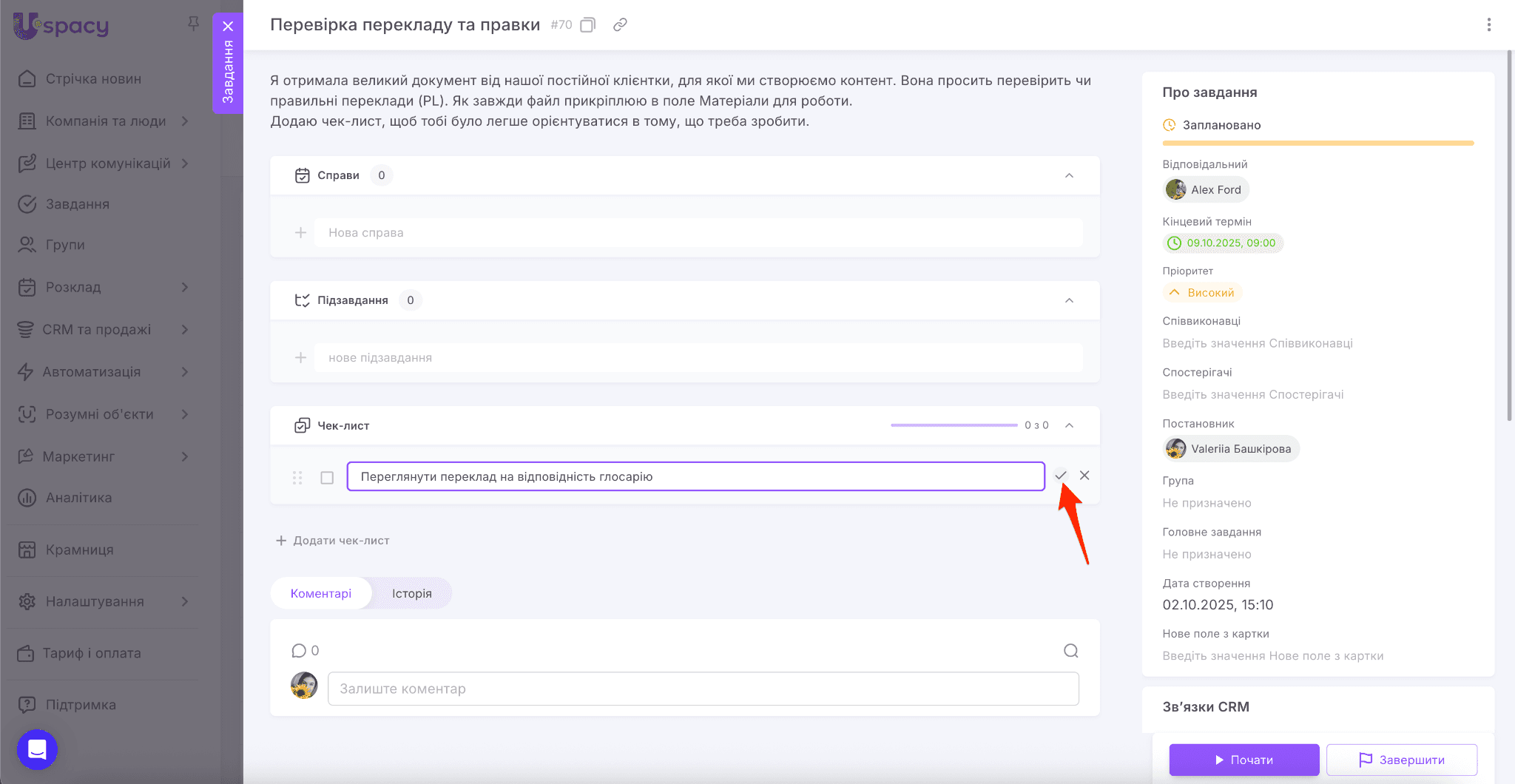Open three-dot more options menu

click(x=1488, y=25)
